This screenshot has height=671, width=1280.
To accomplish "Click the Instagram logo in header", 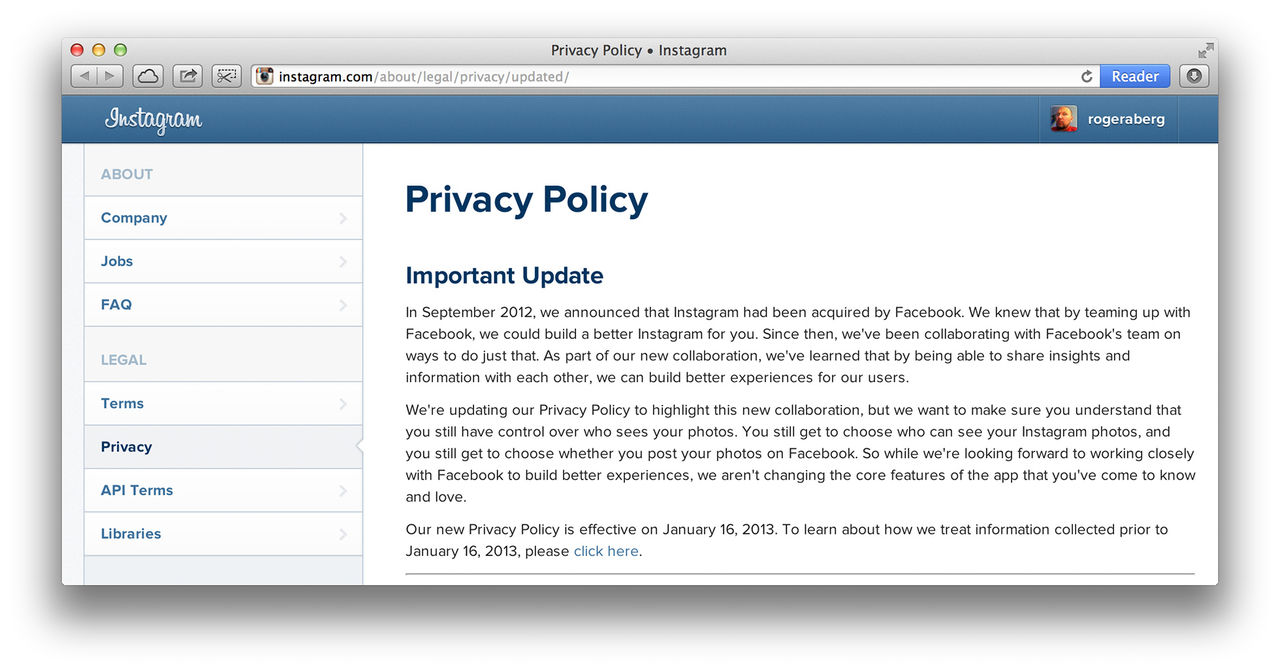I will tap(153, 120).
